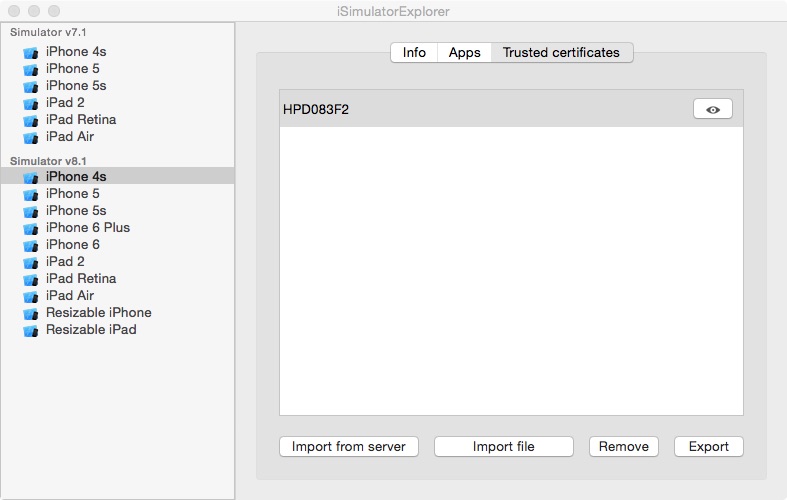Choose the iPhone 6 Plus simulator
This screenshot has height=500, width=787.
coord(117,228)
